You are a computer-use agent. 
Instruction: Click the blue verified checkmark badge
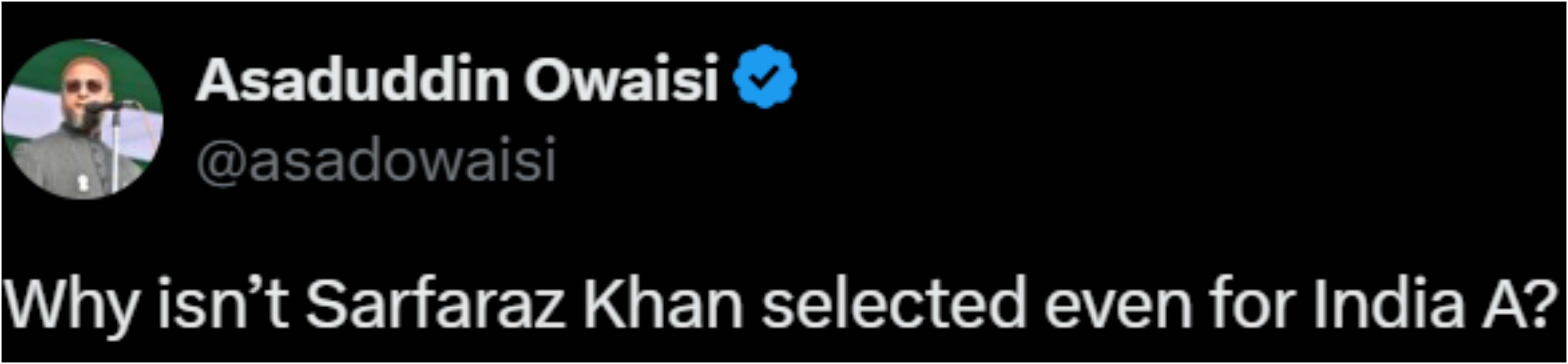(x=764, y=77)
